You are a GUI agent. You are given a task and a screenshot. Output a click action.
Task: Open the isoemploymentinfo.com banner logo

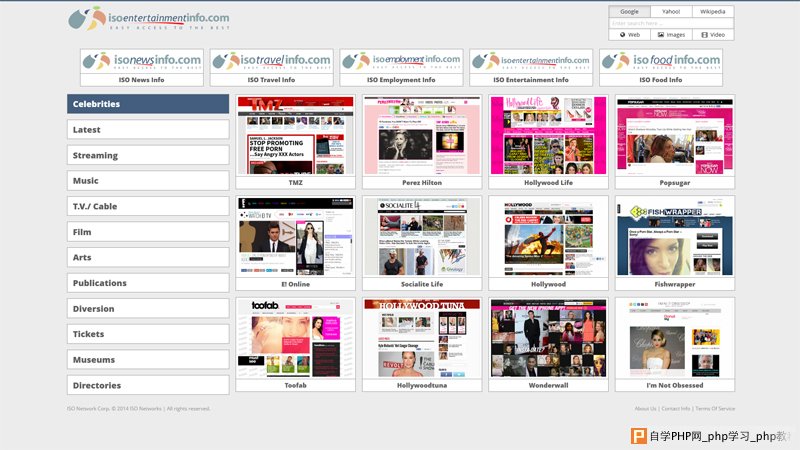pyautogui.click(x=401, y=61)
